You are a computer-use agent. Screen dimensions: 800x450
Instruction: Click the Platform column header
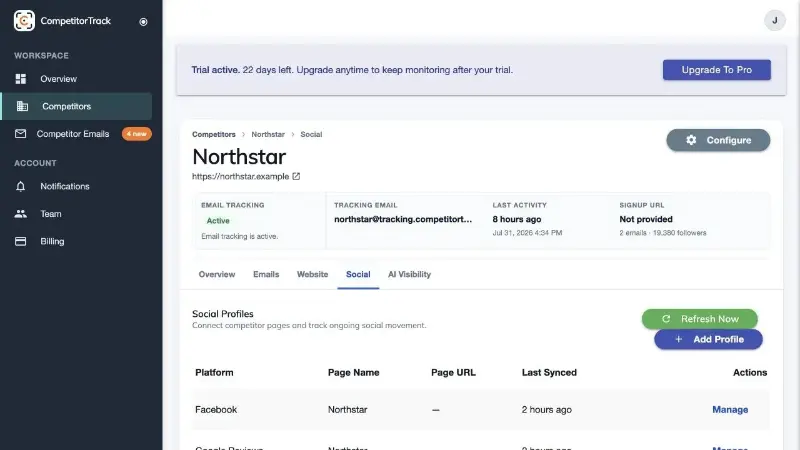pyautogui.click(x=214, y=372)
